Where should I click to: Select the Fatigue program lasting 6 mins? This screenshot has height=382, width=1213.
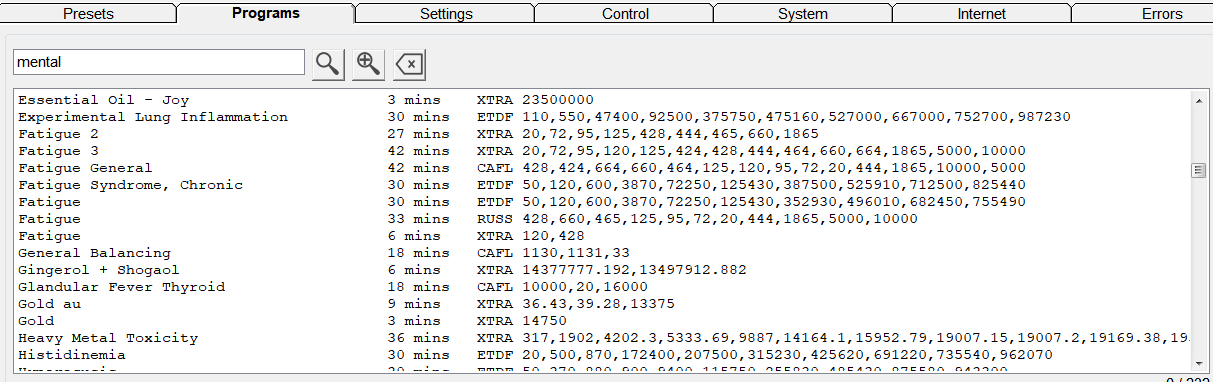[603, 236]
